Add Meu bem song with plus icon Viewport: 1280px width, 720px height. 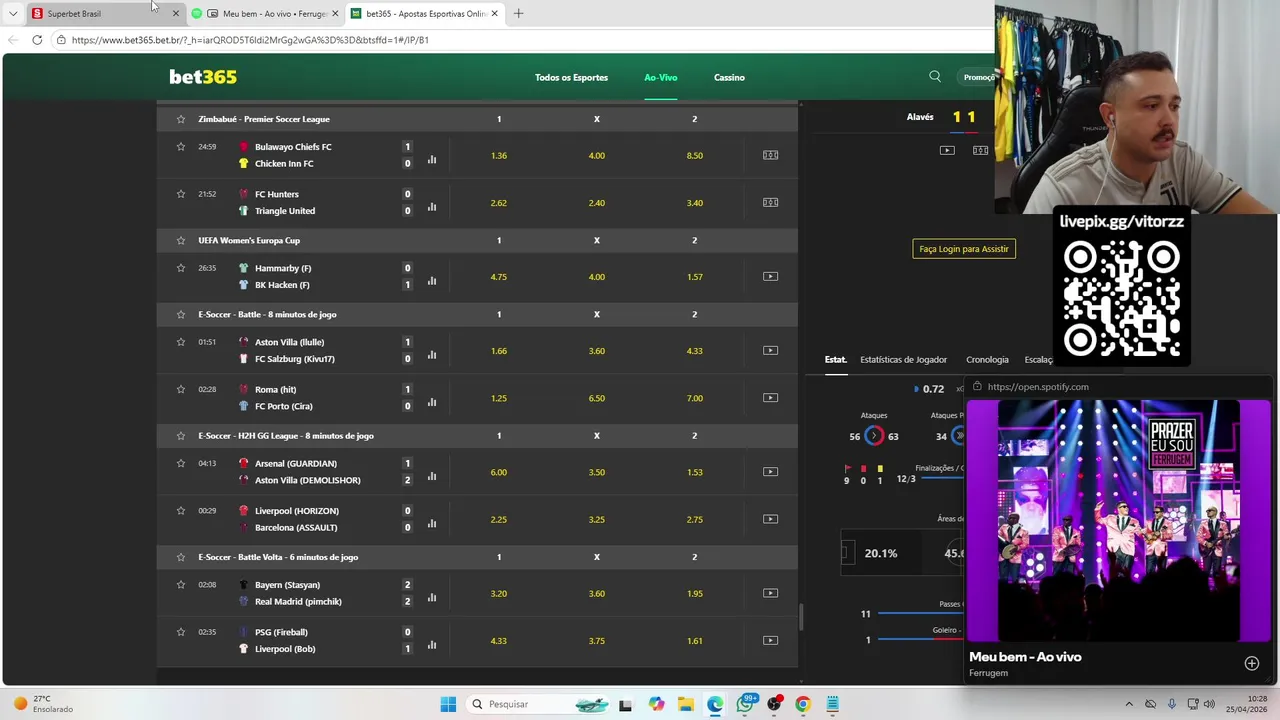point(1251,663)
